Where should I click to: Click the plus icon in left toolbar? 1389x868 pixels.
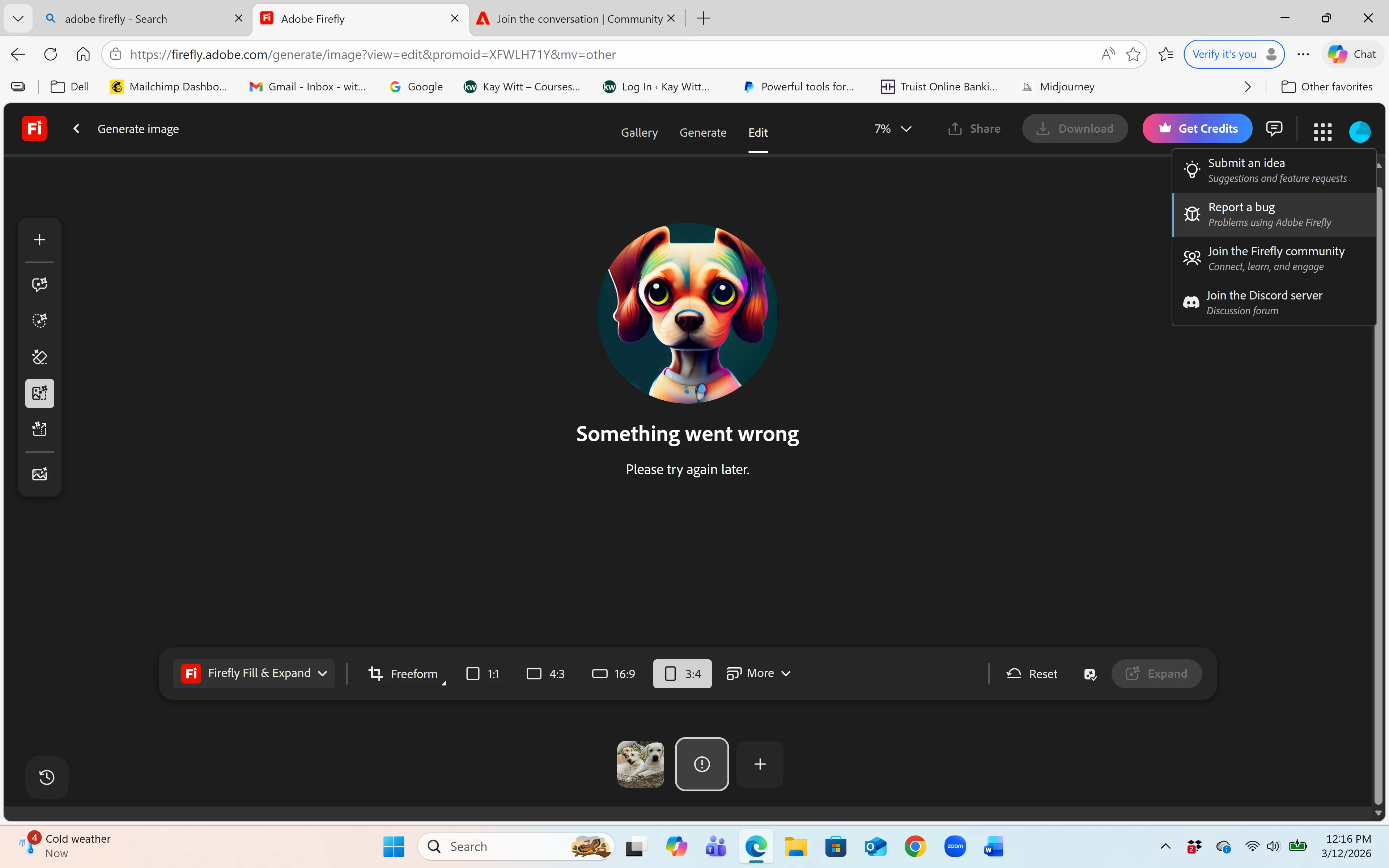(x=39, y=239)
